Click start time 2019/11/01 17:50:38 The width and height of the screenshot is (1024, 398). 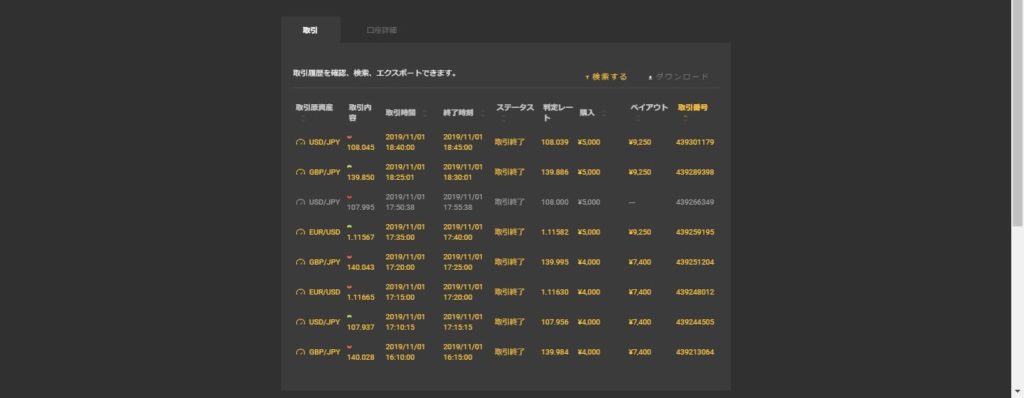tap(405, 203)
